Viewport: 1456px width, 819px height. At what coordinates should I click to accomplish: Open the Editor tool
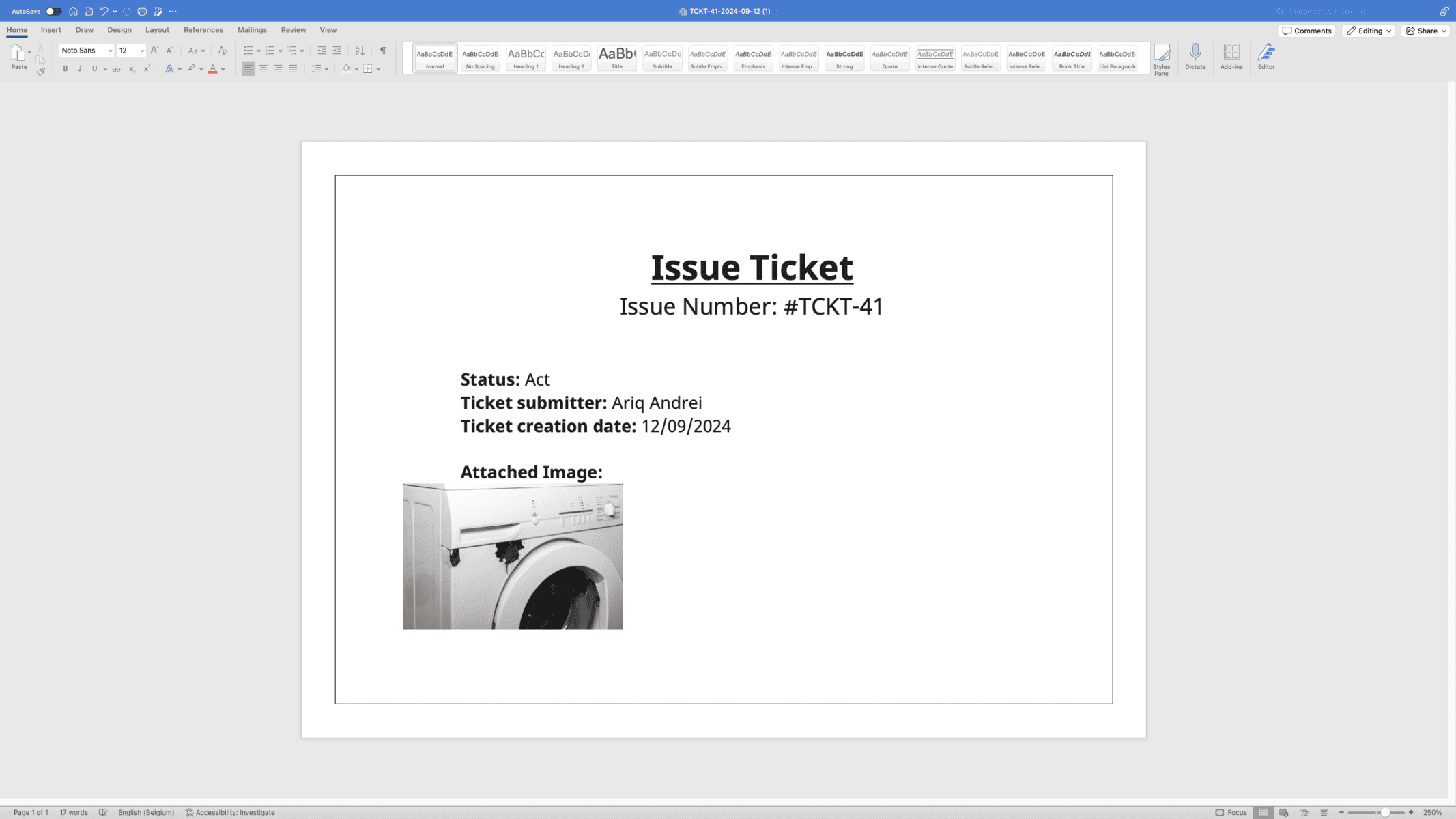tap(1266, 53)
